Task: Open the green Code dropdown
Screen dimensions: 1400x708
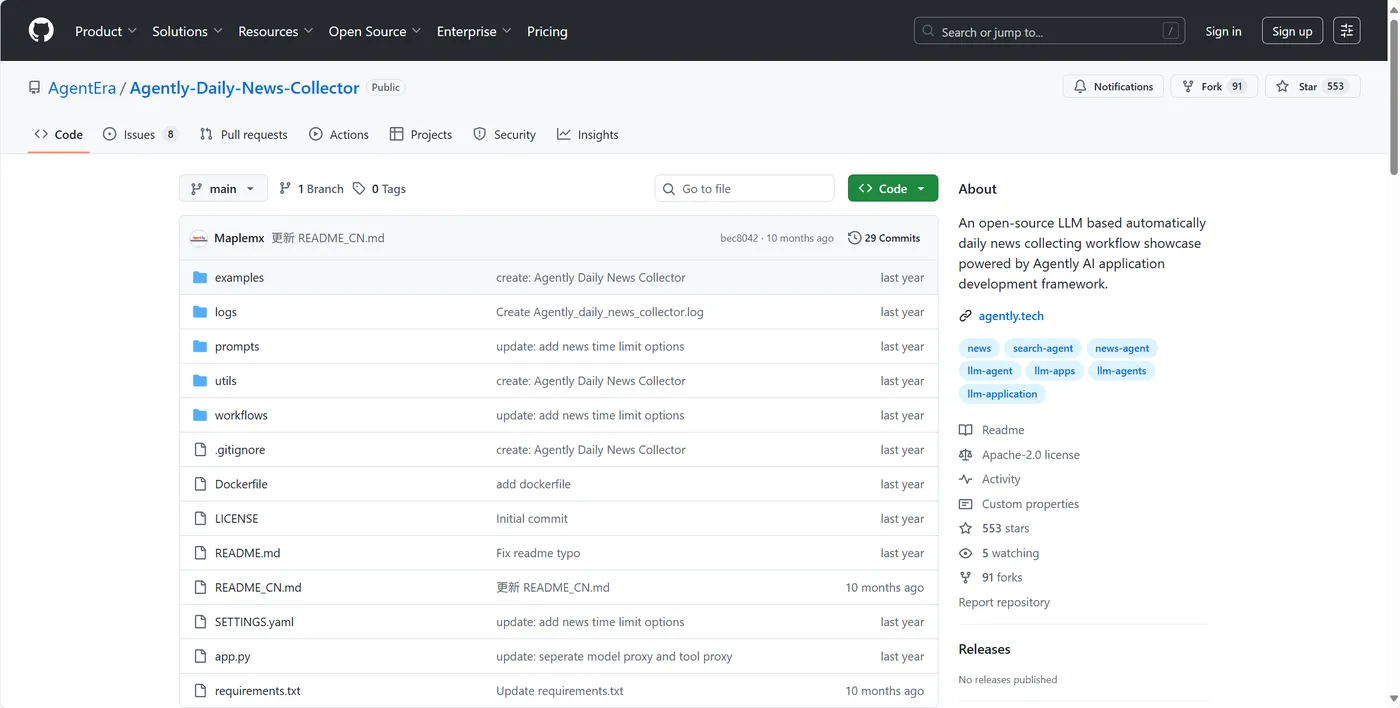Action: [x=892, y=189]
